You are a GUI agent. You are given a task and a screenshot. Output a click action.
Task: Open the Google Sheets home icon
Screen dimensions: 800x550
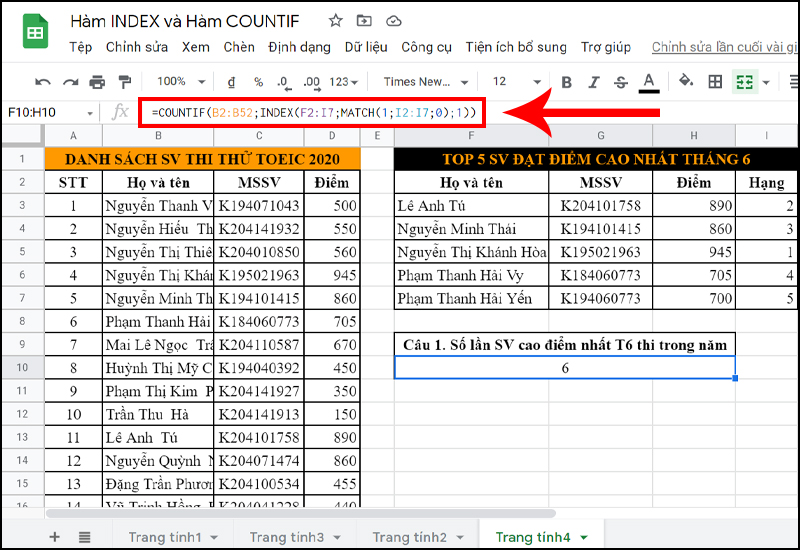(x=35, y=32)
